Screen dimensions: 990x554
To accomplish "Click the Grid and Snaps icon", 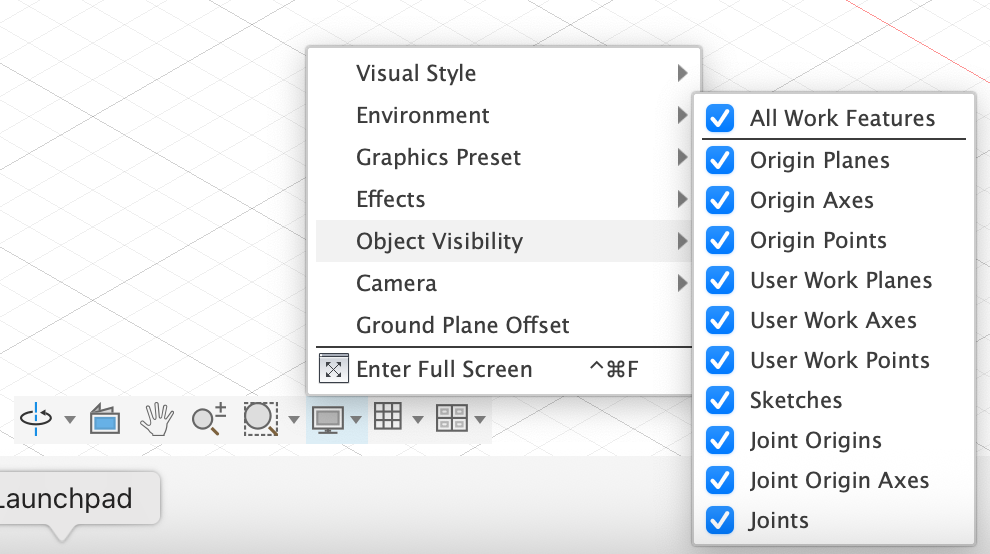I will pyautogui.click(x=388, y=417).
